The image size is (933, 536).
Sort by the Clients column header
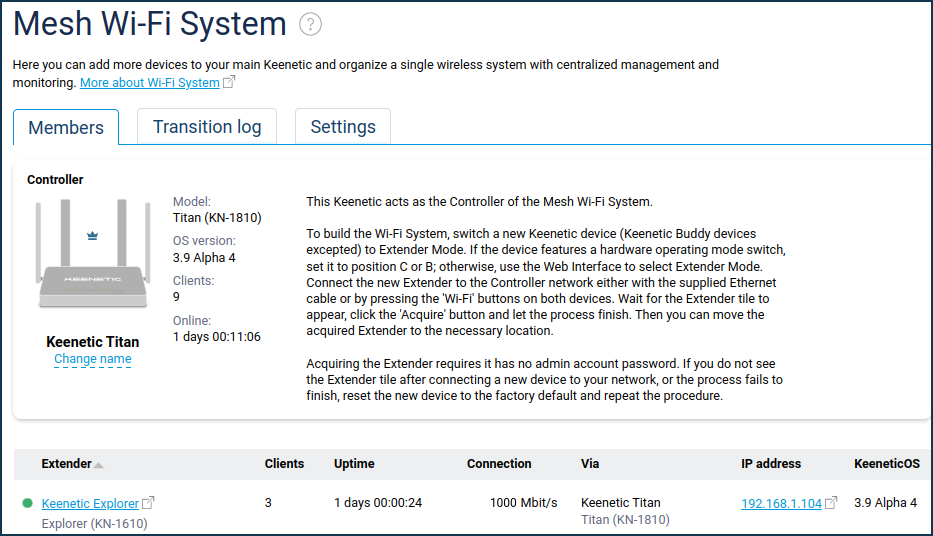click(284, 463)
